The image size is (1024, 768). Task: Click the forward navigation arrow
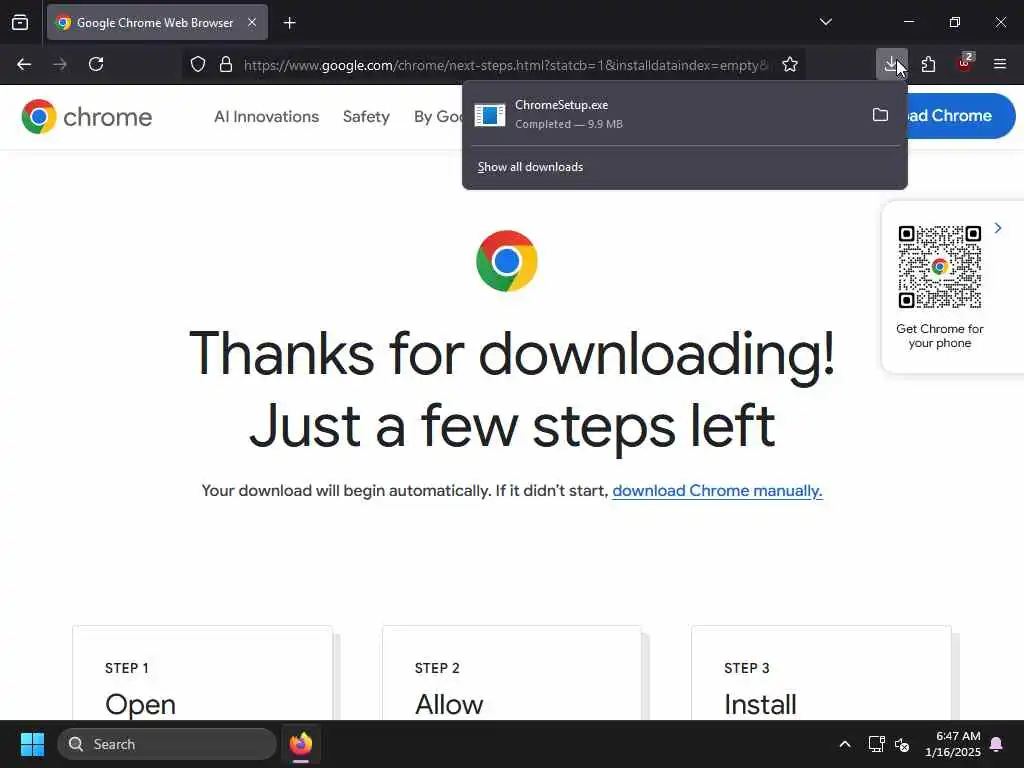[60, 64]
